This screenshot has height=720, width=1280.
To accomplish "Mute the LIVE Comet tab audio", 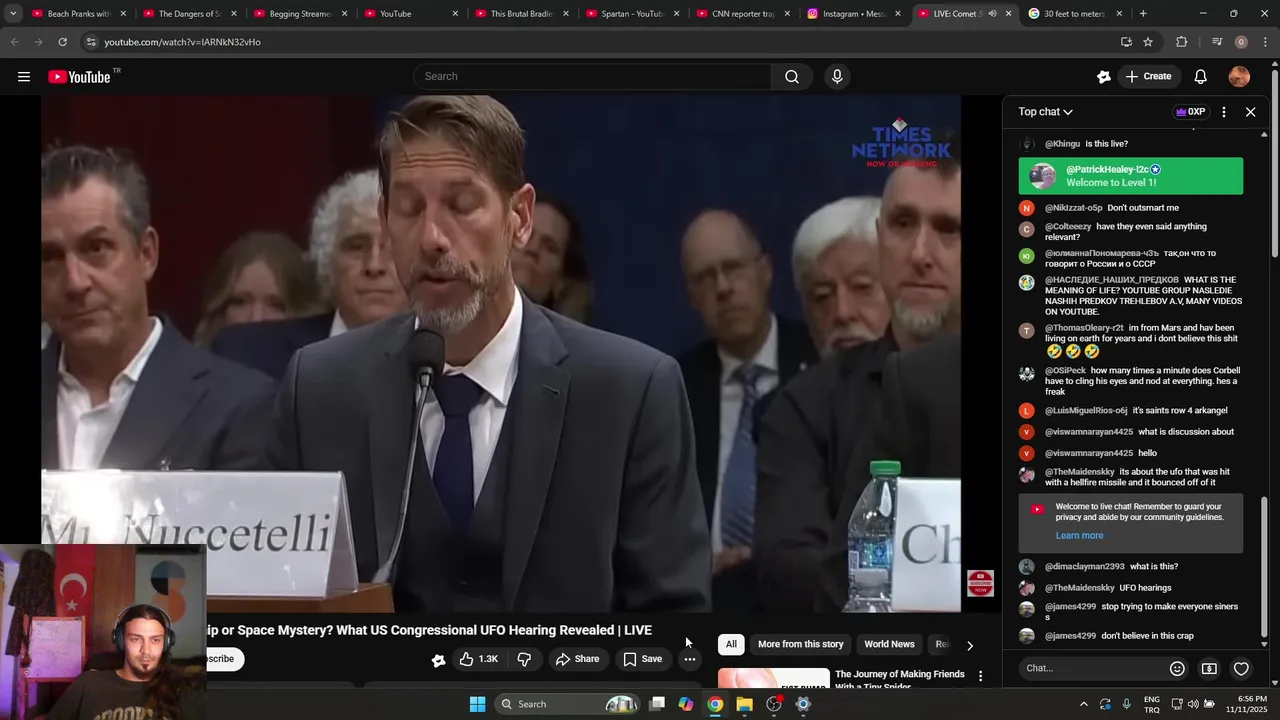I will coord(992,14).
